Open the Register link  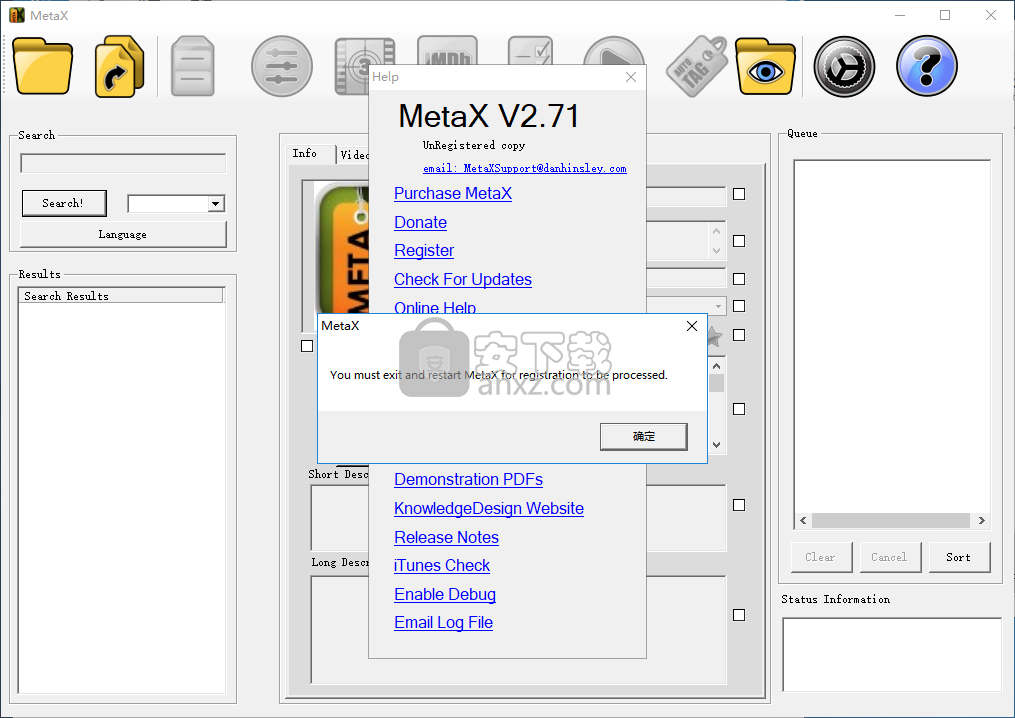pyautogui.click(x=424, y=251)
